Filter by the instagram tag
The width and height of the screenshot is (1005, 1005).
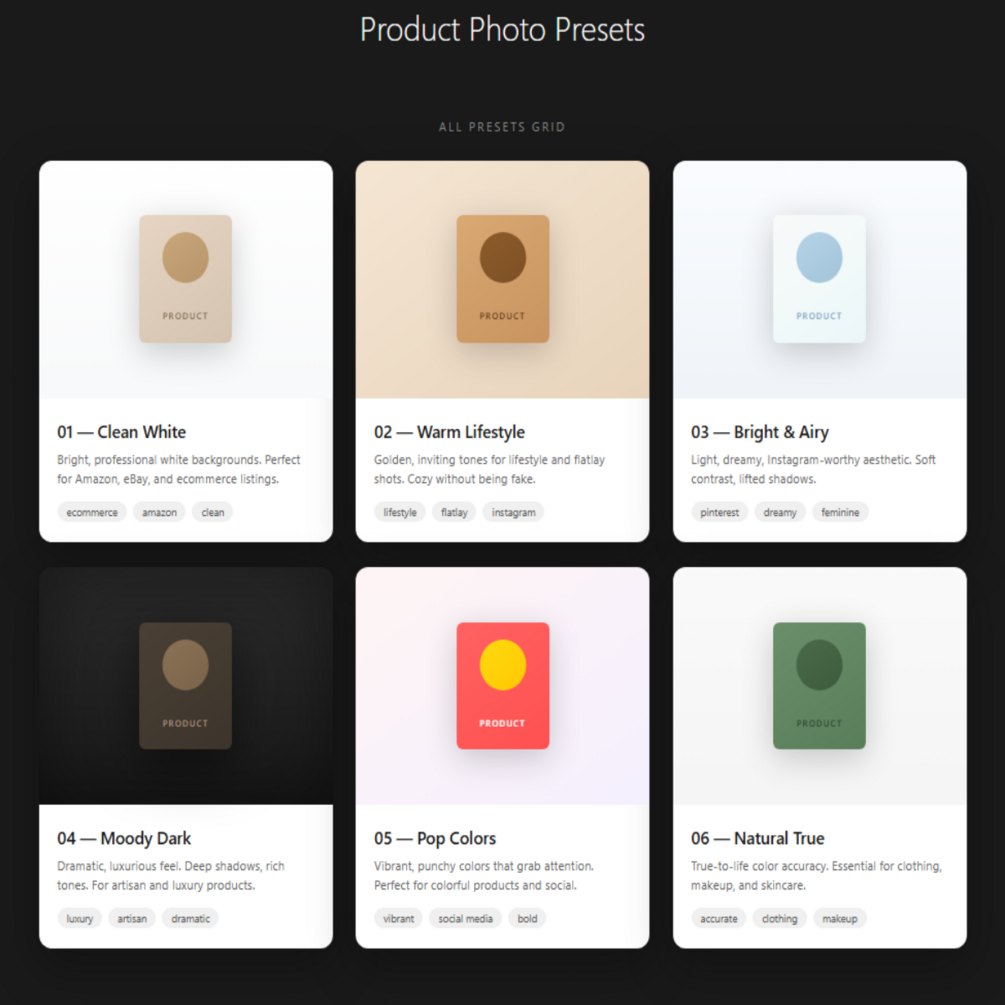point(514,512)
